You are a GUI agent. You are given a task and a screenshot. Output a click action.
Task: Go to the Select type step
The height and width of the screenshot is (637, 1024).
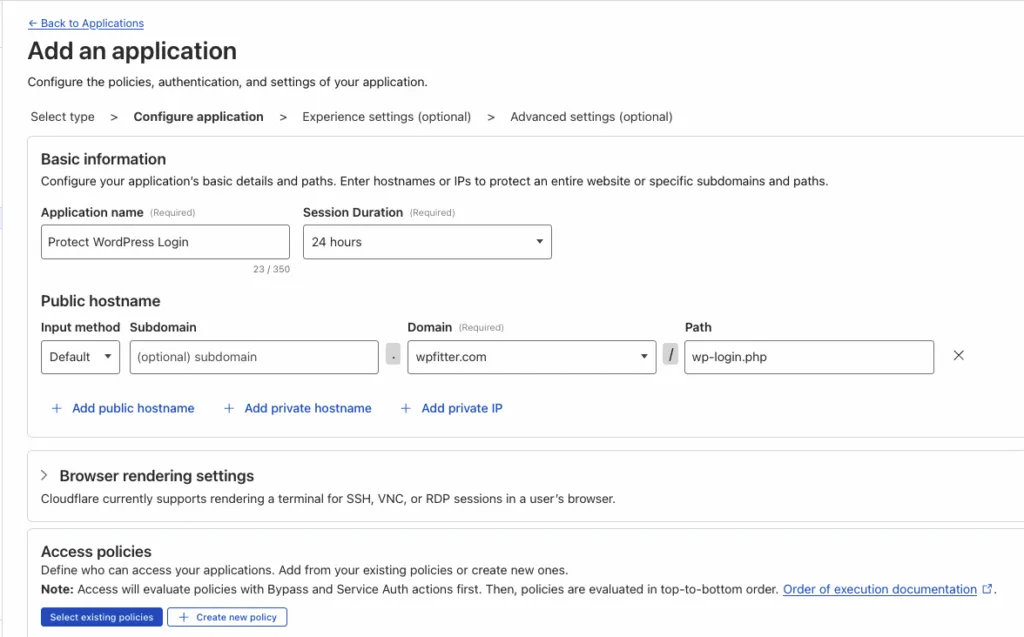point(62,116)
